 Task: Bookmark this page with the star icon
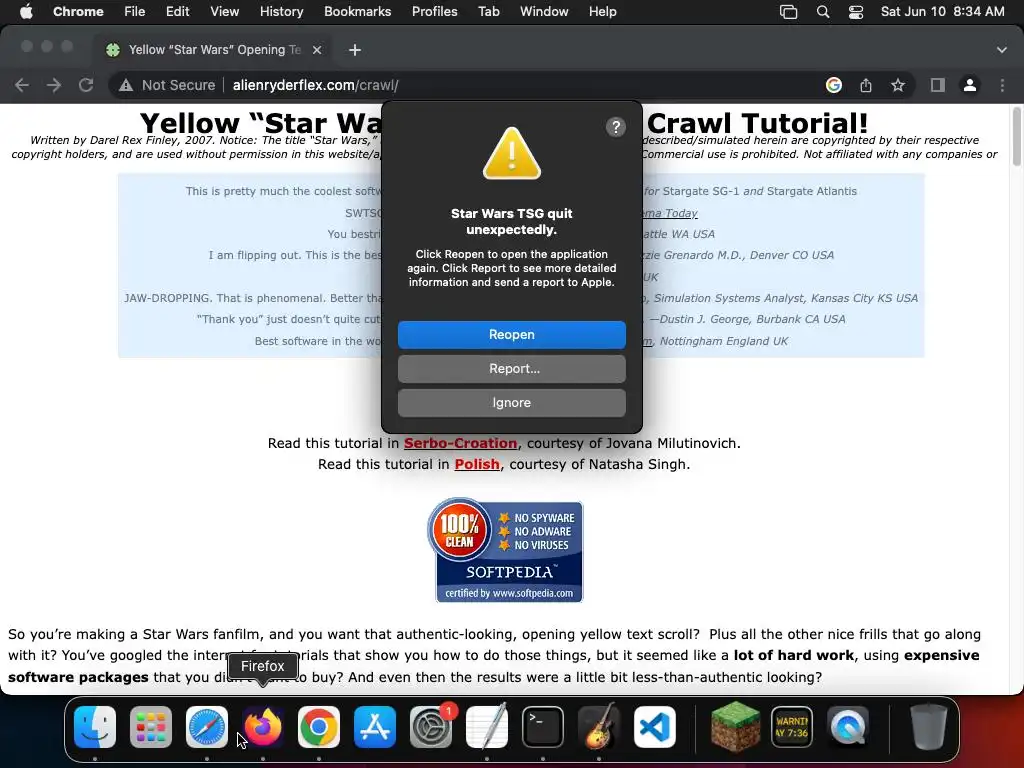tap(898, 85)
